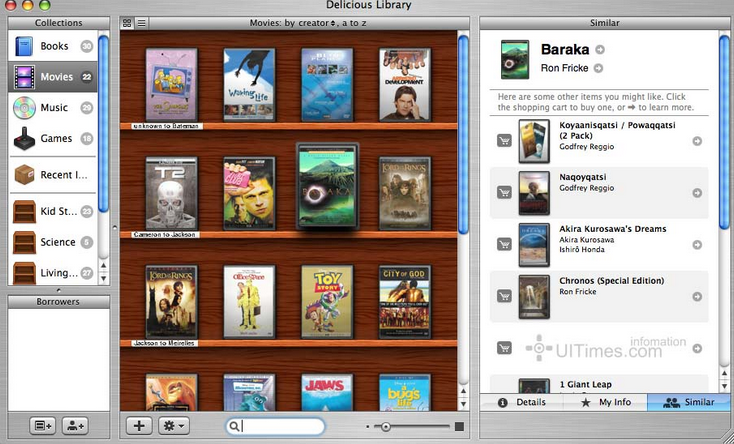The width and height of the screenshot is (734, 444).
Task: Select the City of God DVD cover
Action: point(404,302)
